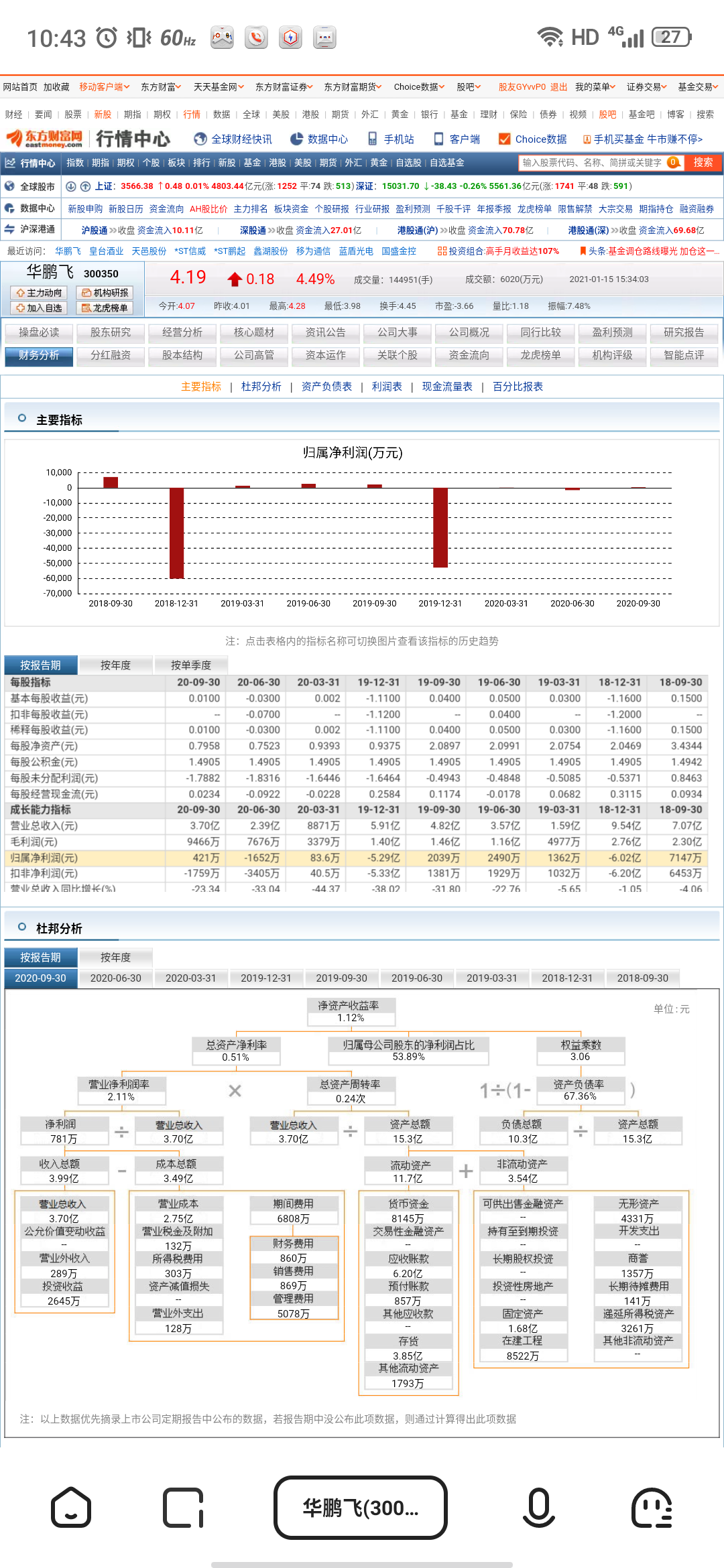Image resolution: width=724 pixels, height=1568 pixels.
Task: Click the 数据中心 pie chart icon
Action: pos(296,139)
